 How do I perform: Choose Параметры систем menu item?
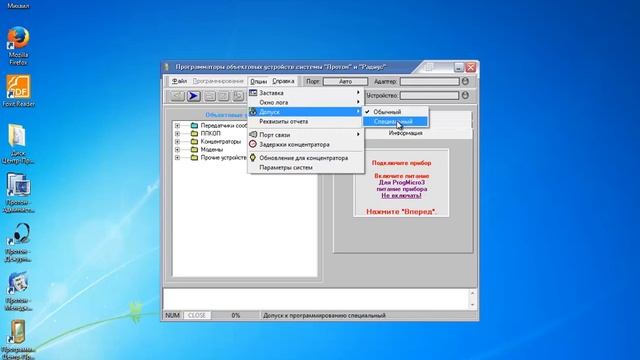305,167
